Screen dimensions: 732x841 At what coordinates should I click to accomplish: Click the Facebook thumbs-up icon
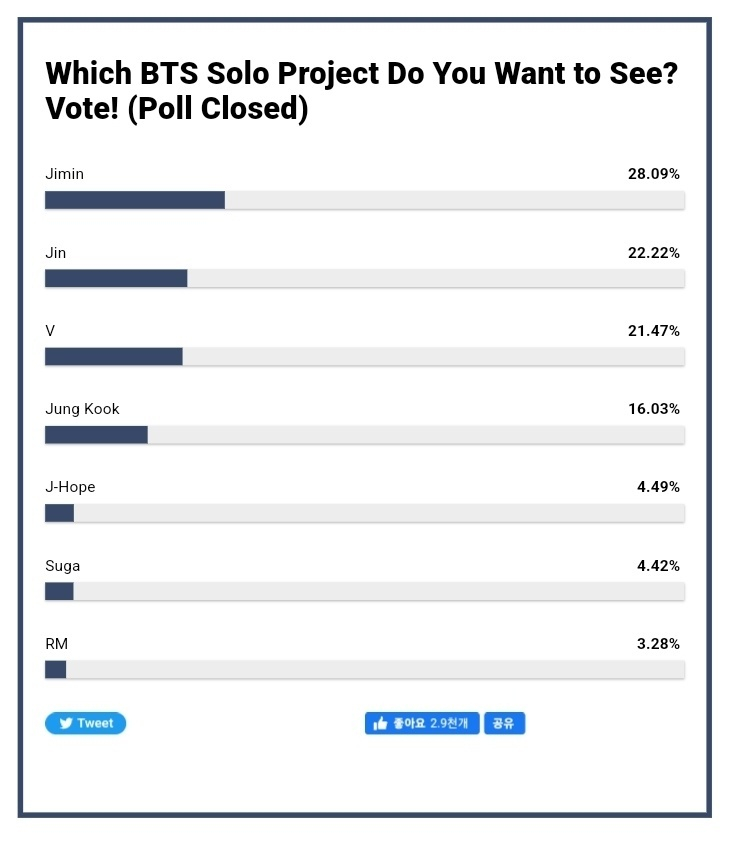pyautogui.click(x=380, y=724)
